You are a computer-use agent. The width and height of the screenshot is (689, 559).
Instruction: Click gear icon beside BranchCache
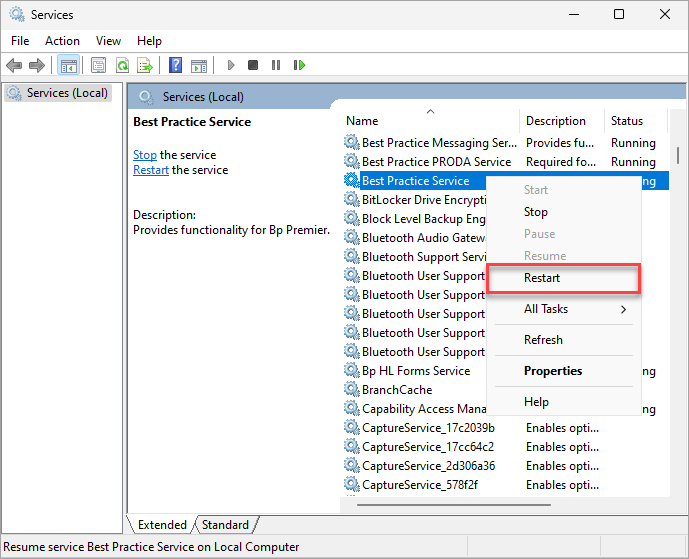[352, 389]
